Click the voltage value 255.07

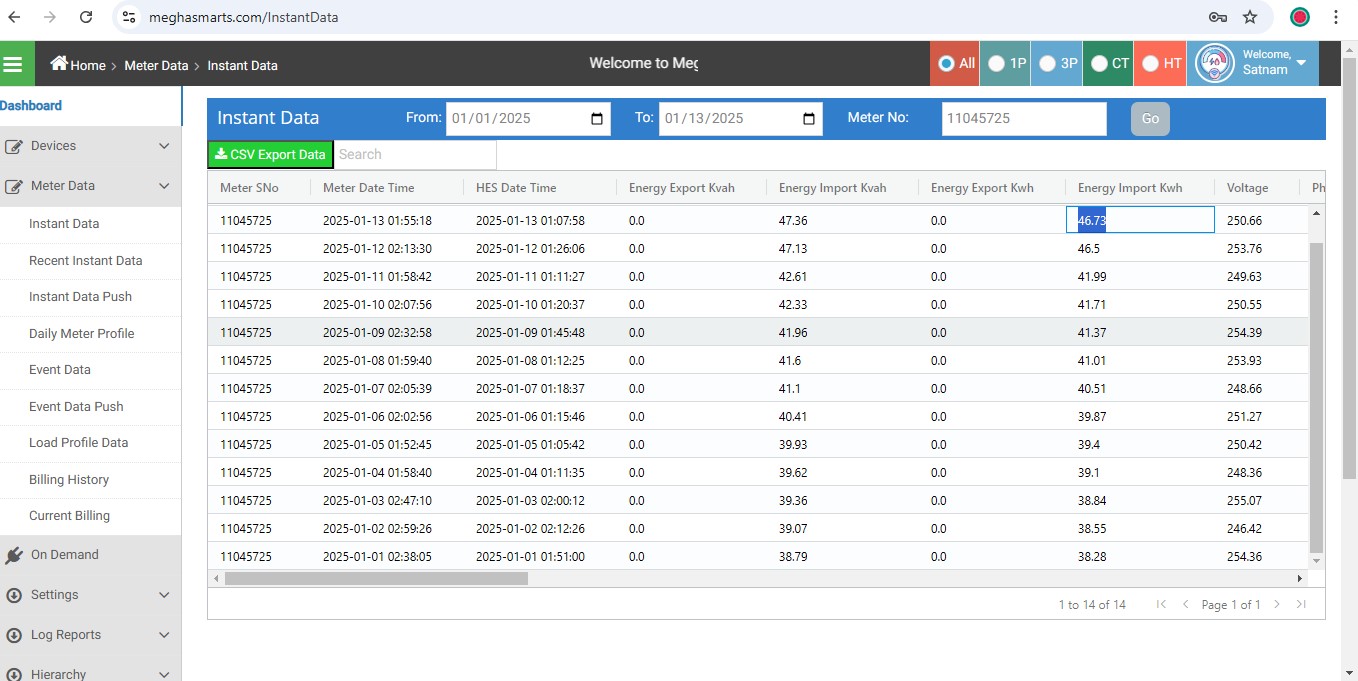[x=1244, y=500]
